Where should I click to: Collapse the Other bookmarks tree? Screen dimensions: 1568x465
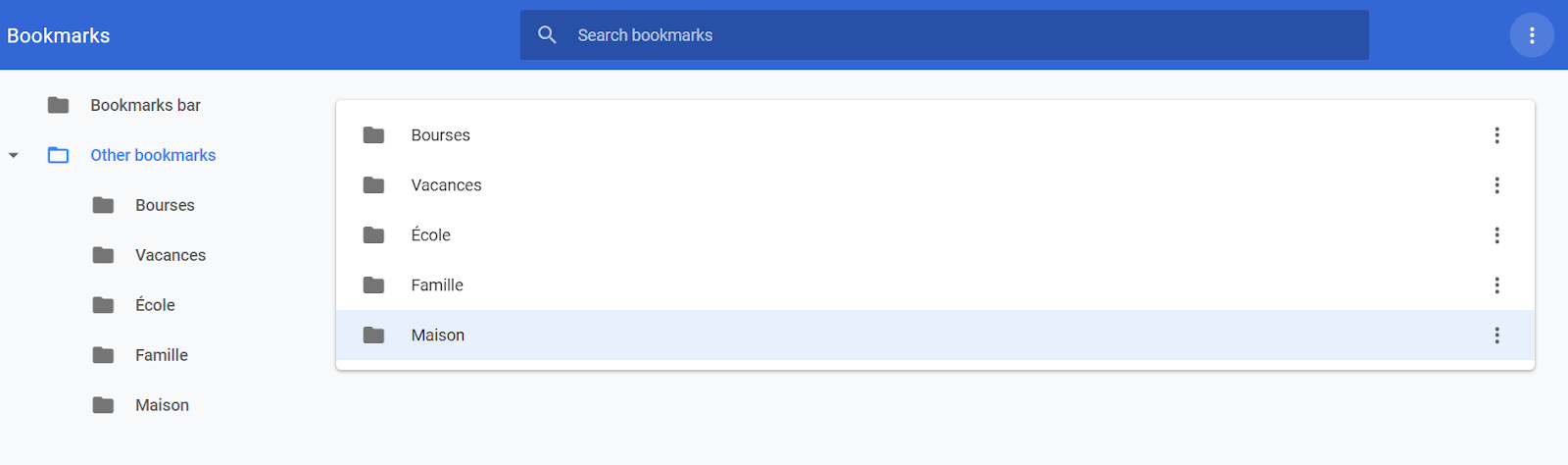14,155
